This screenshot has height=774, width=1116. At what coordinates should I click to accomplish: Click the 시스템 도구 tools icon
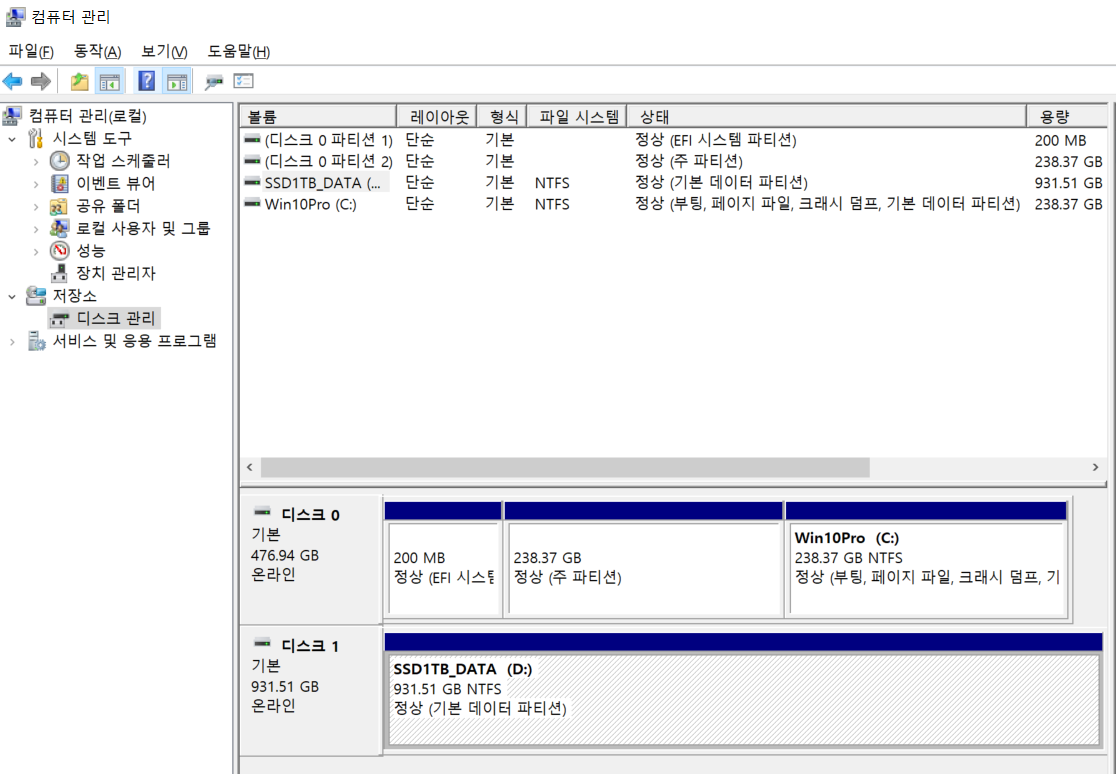point(36,138)
